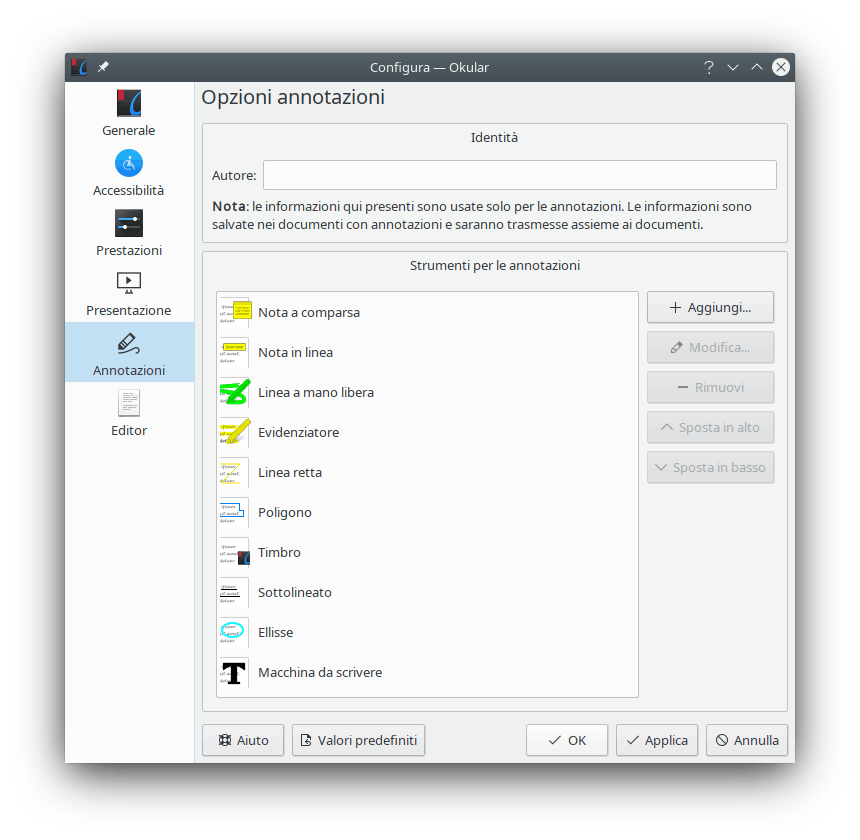Select the Poligono tool in list

click(x=284, y=512)
